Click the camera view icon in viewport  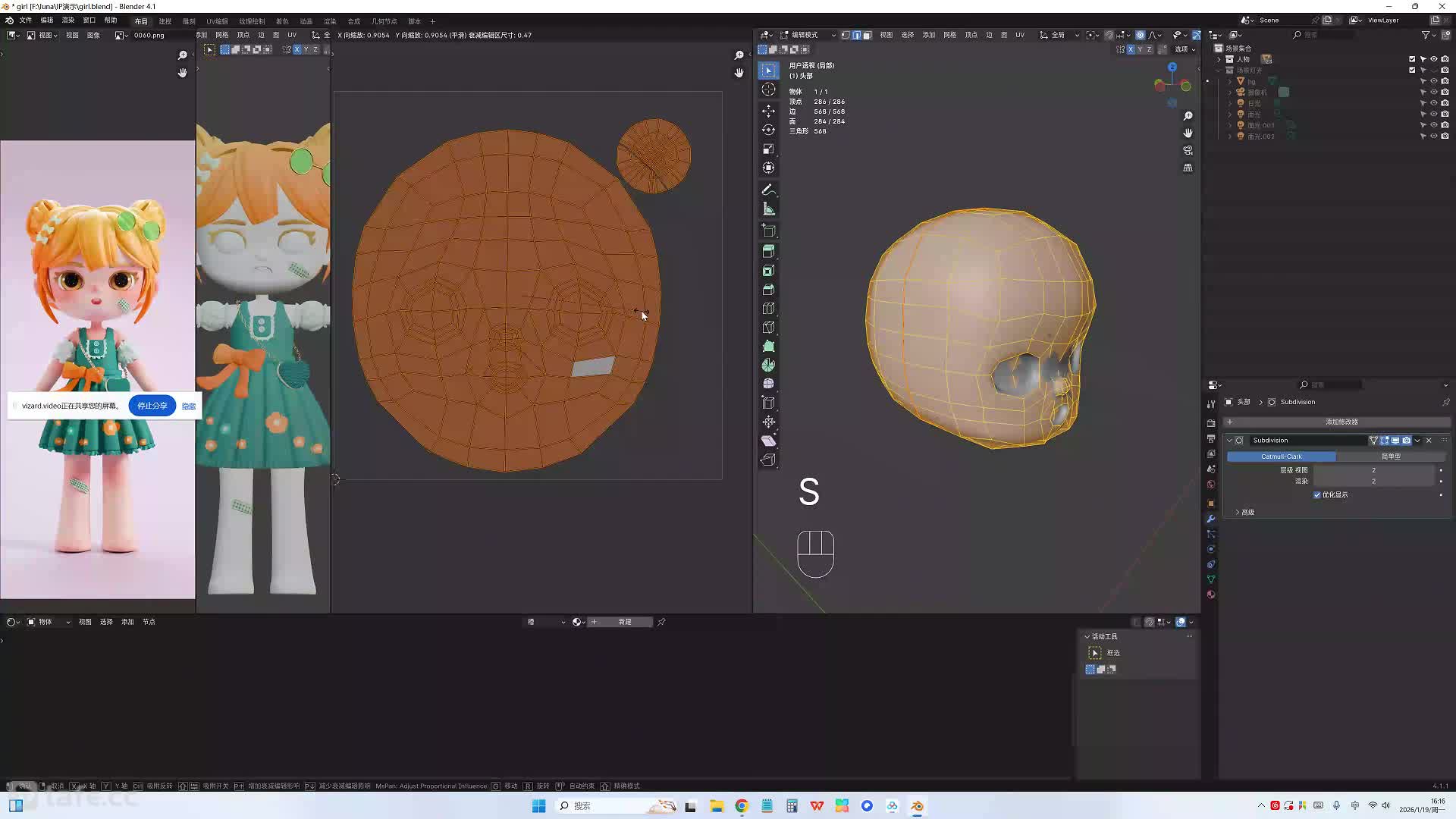tap(1188, 150)
